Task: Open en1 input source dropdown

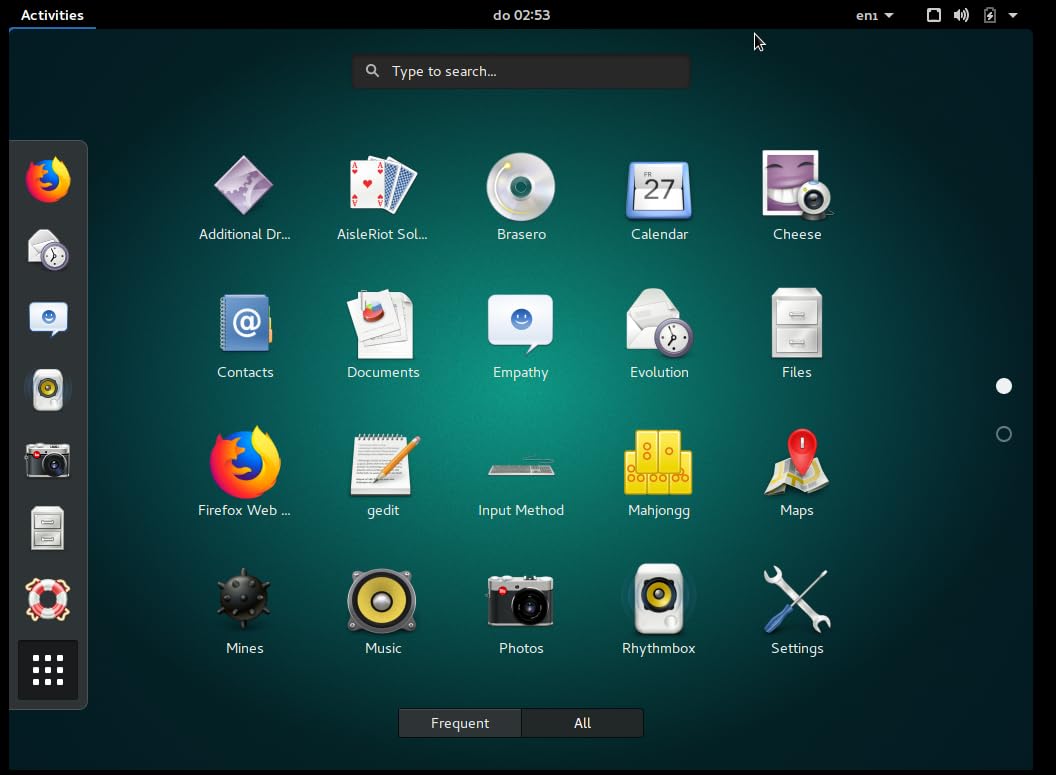Action: 874,15
